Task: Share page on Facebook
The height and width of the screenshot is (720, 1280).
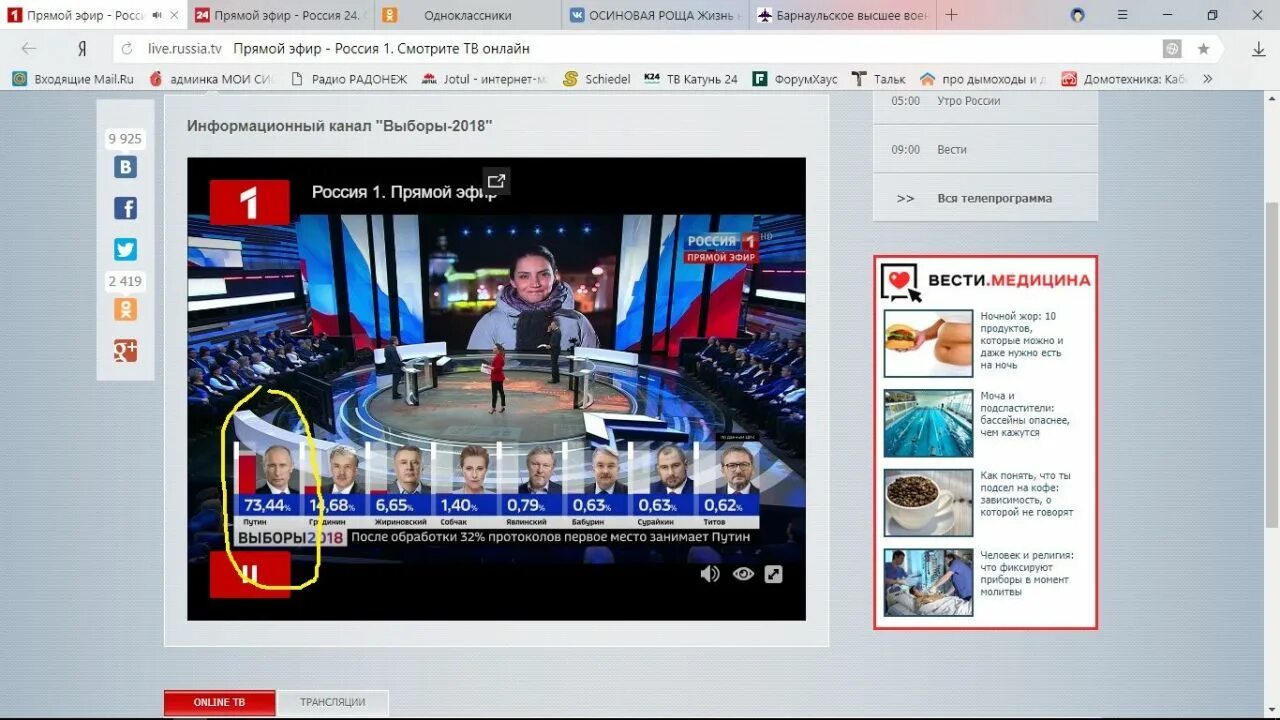Action: point(125,208)
